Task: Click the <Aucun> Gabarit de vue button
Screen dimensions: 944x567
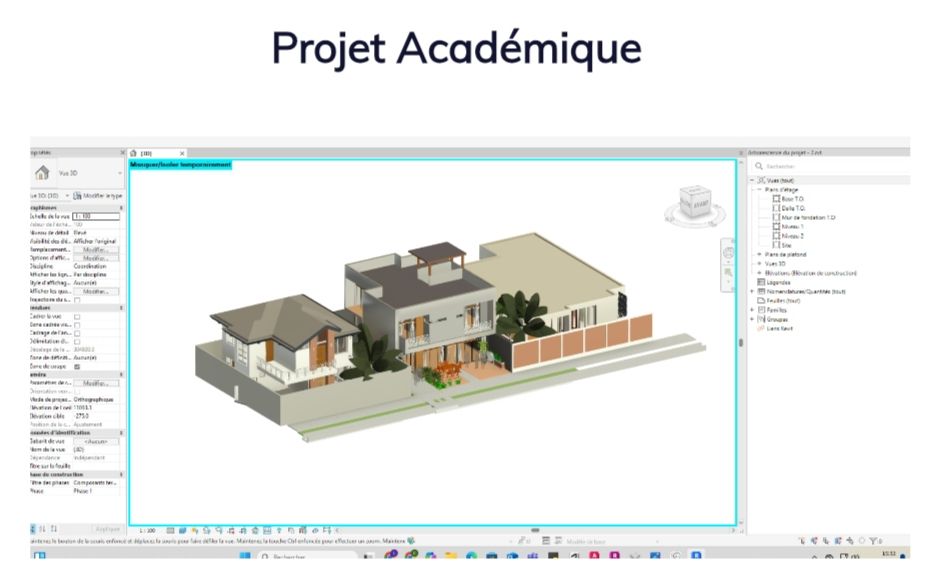Action: pos(96,441)
